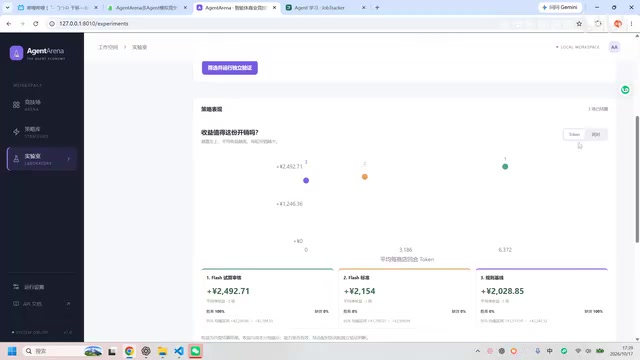Go forward in browser history
The height and width of the screenshot is (360, 640).
[22, 24]
